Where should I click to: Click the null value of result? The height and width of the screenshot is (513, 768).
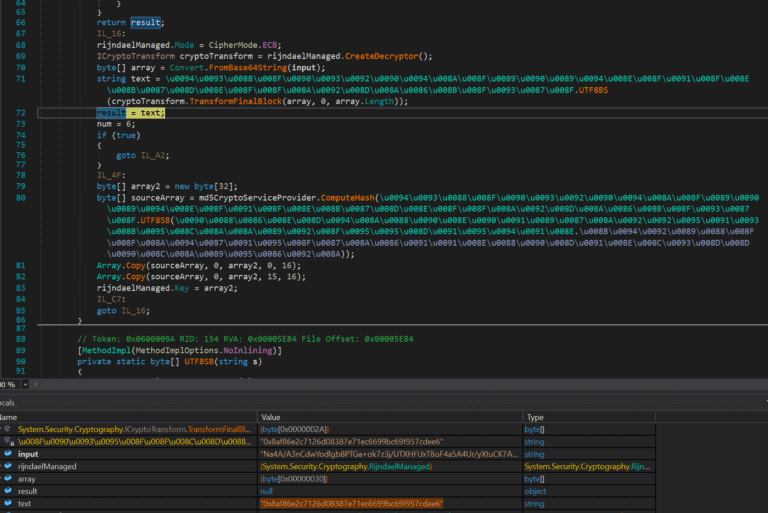pos(266,491)
